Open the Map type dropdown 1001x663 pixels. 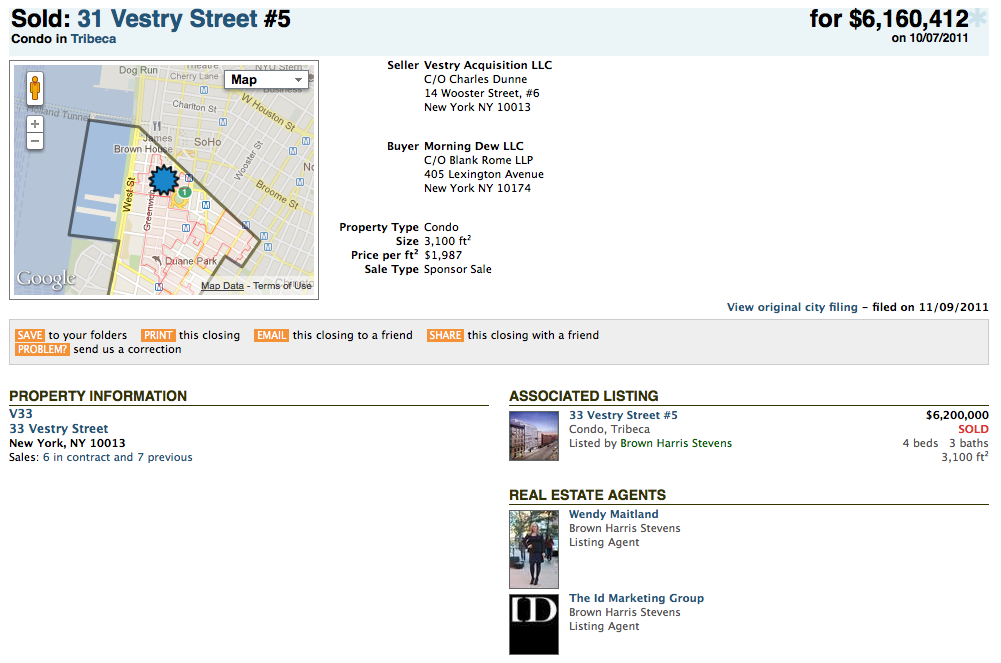[268, 80]
